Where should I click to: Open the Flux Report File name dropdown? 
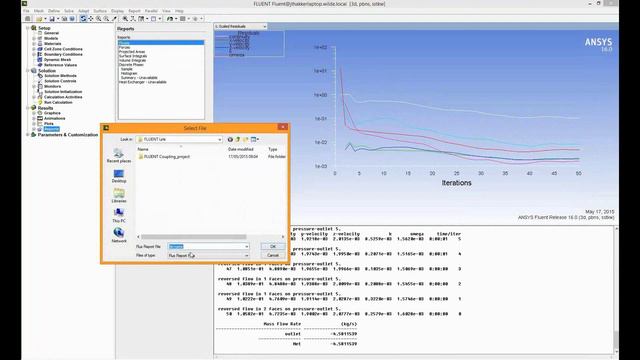coord(247,247)
